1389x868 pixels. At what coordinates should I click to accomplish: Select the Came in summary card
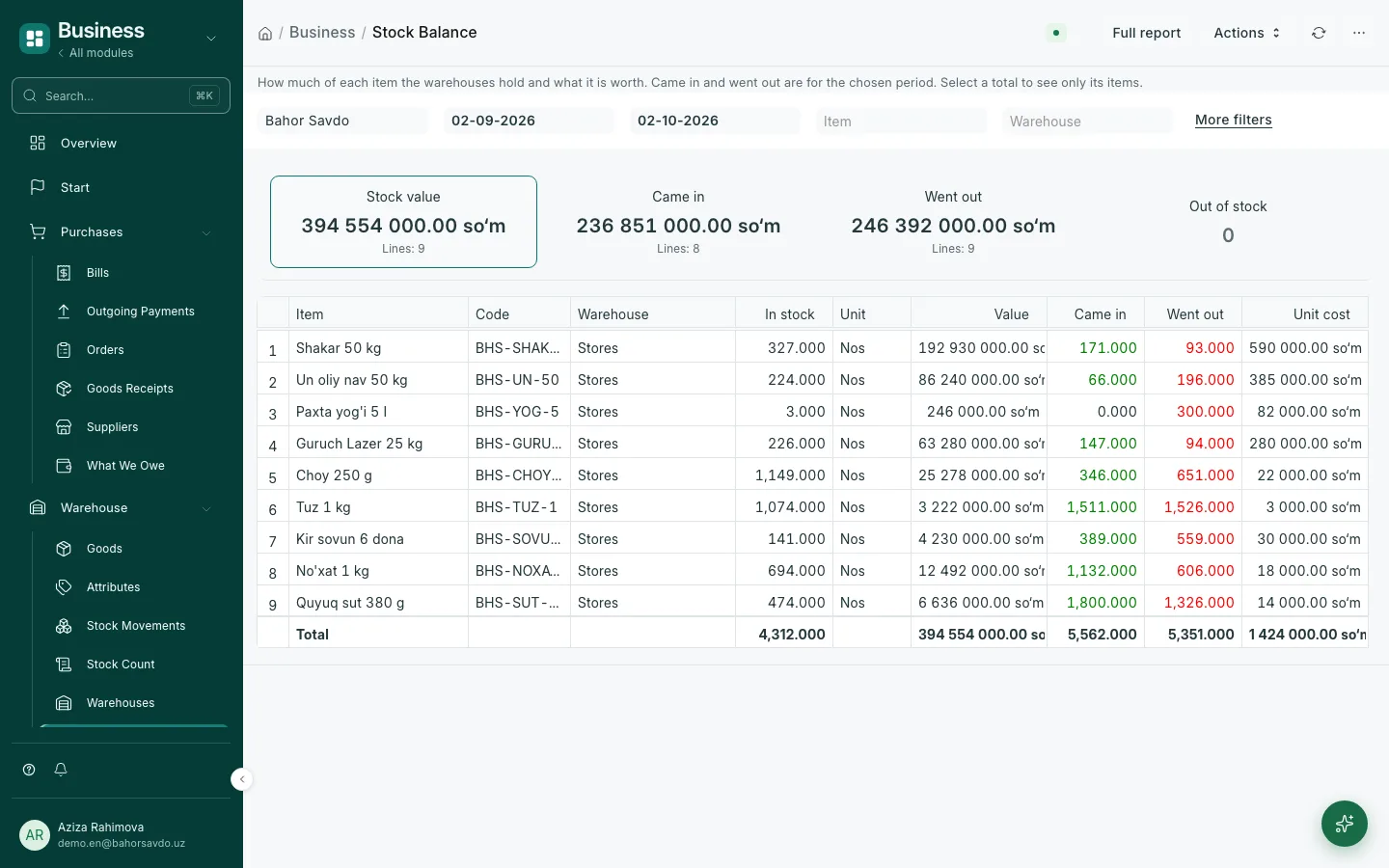coord(678,222)
